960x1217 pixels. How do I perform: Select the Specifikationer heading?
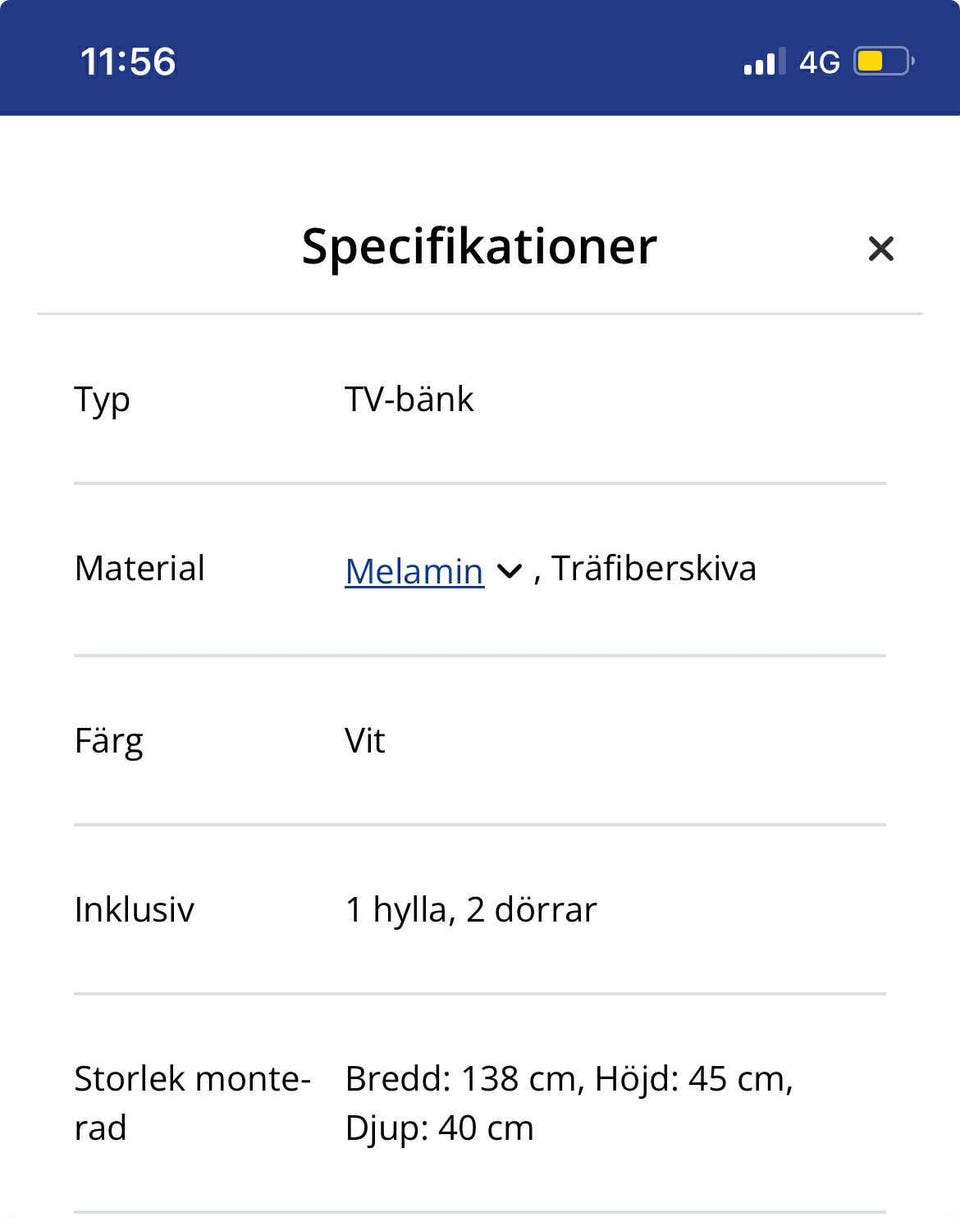point(479,246)
